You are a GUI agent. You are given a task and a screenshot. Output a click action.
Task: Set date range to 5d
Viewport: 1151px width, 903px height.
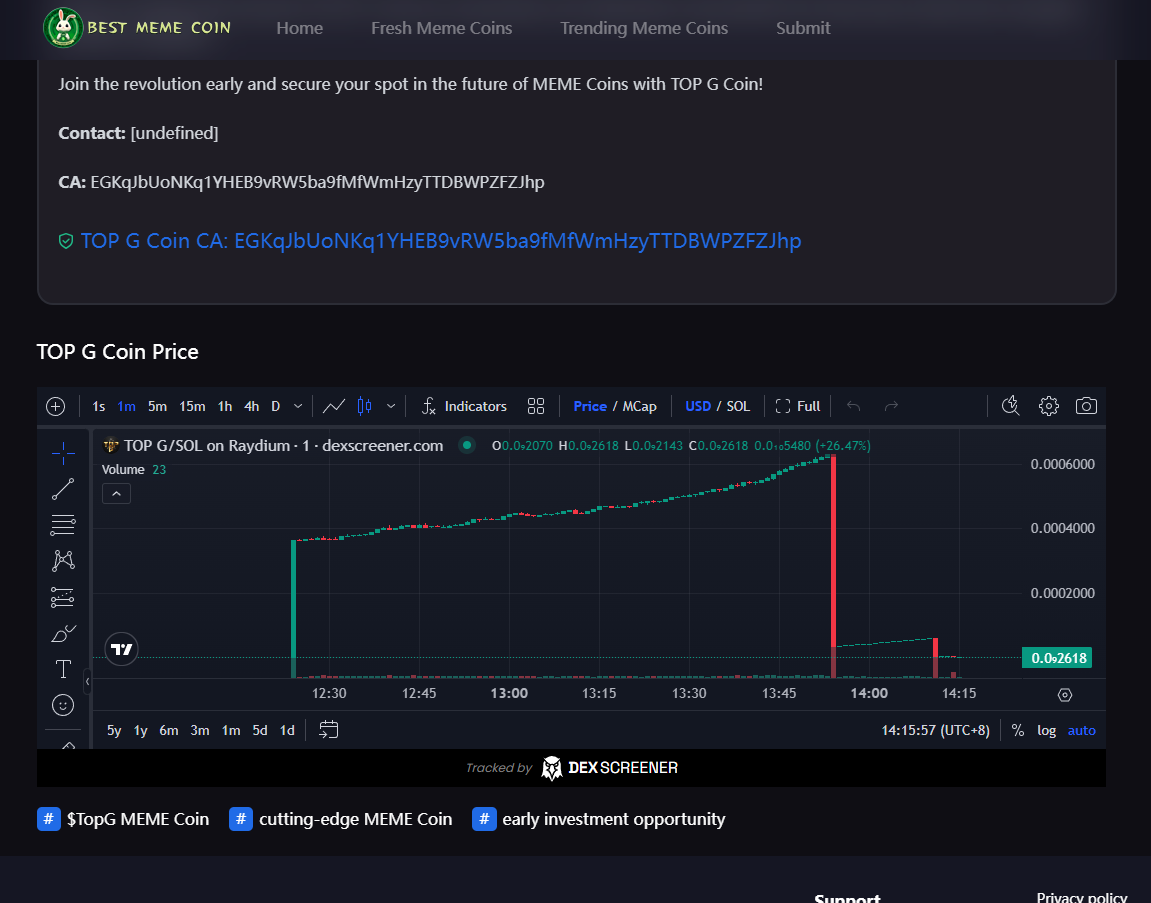click(260, 730)
